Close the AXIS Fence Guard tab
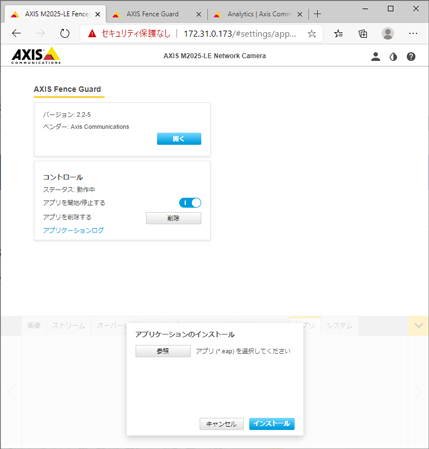Image resolution: width=429 pixels, height=449 pixels. 199,14
